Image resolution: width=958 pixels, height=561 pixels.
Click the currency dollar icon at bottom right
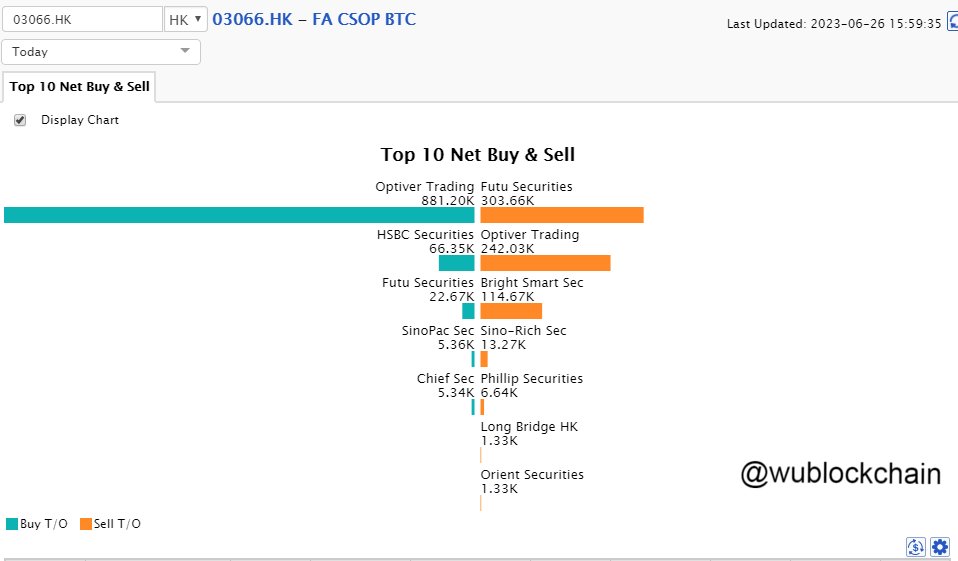click(x=915, y=546)
